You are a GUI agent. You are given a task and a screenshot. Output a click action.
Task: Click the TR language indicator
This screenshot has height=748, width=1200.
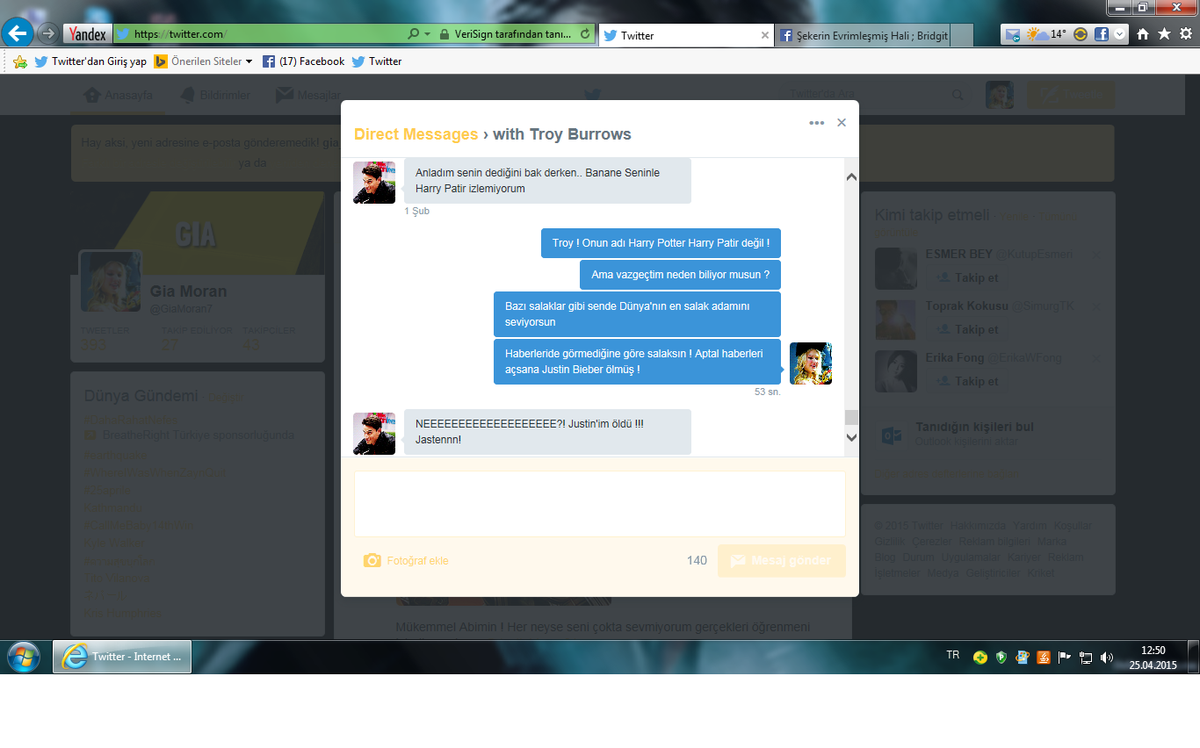pos(953,655)
